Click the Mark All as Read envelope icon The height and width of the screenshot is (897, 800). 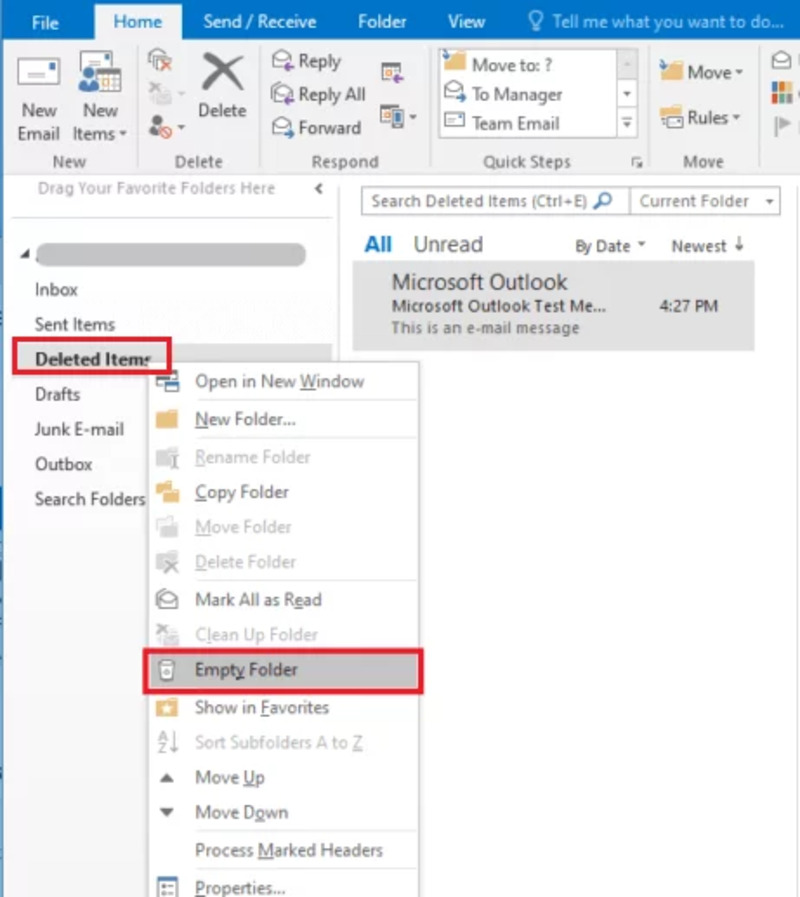[167, 600]
